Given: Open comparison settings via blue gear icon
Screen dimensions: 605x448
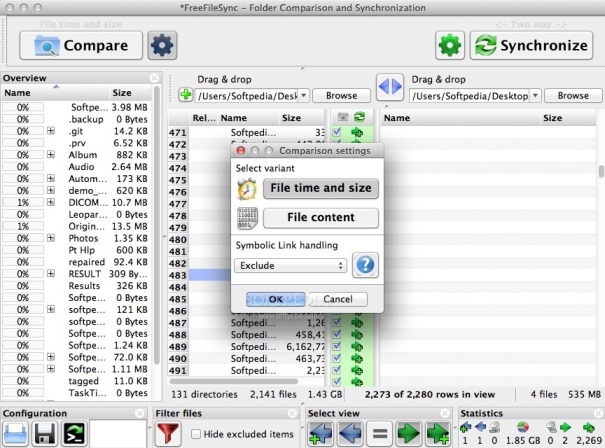Looking at the screenshot, I should [x=162, y=46].
